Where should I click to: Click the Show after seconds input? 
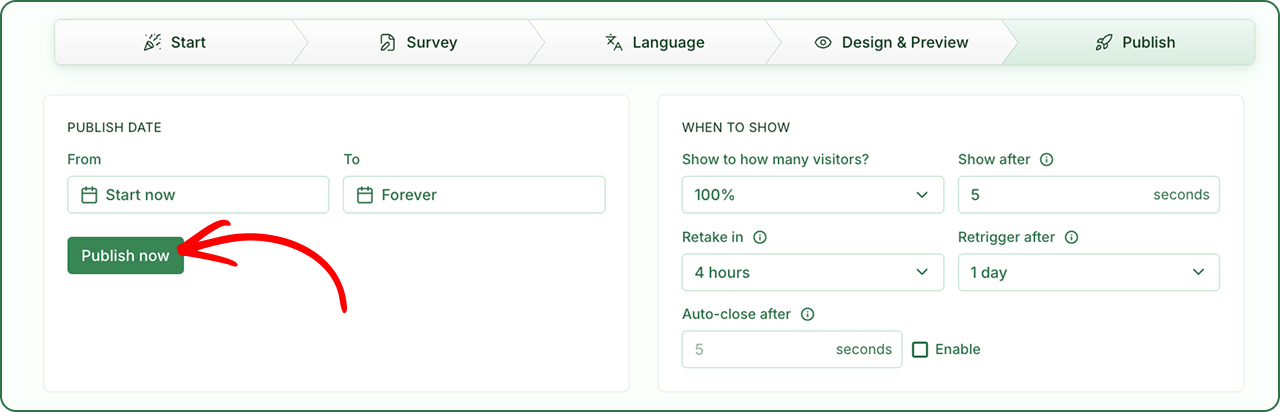pos(1089,195)
